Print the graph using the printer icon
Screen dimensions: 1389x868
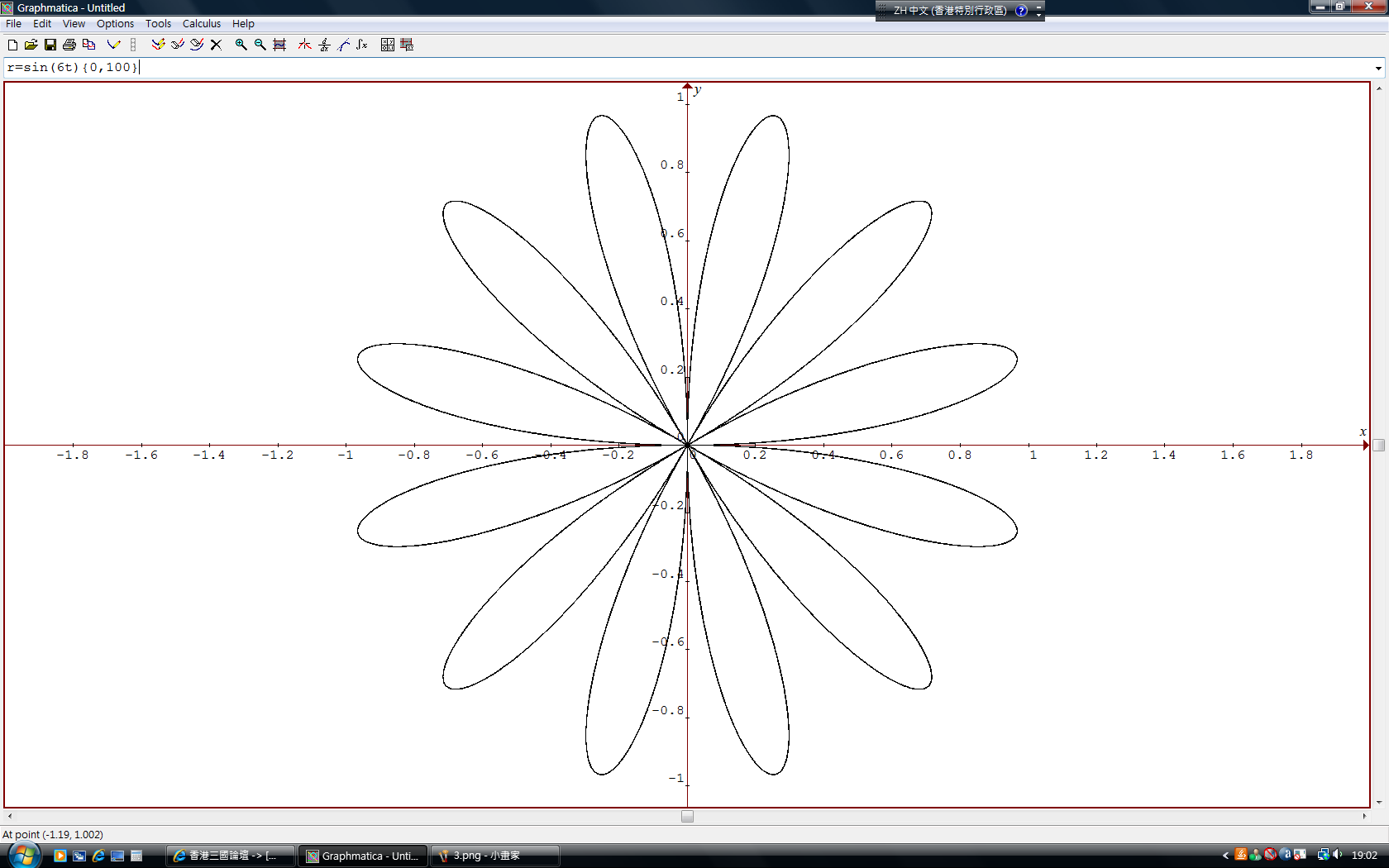(69, 45)
